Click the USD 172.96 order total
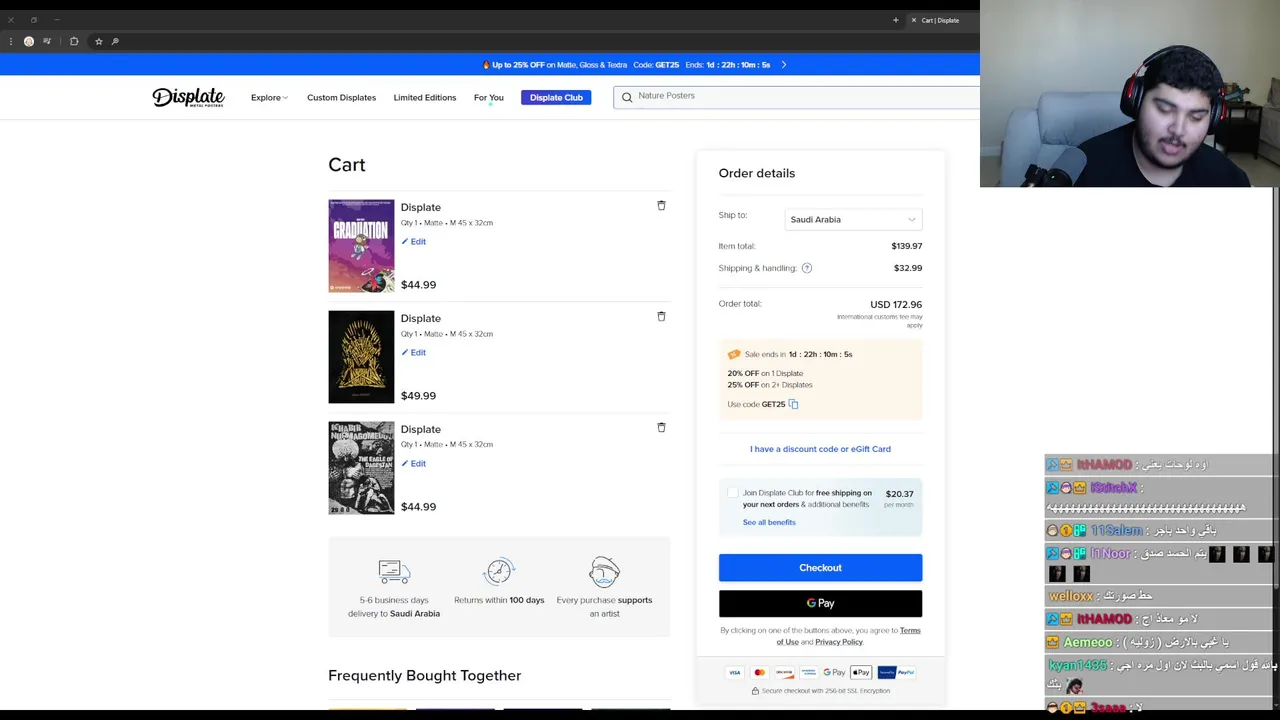Viewport: 1280px width, 720px height. click(896, 304)
